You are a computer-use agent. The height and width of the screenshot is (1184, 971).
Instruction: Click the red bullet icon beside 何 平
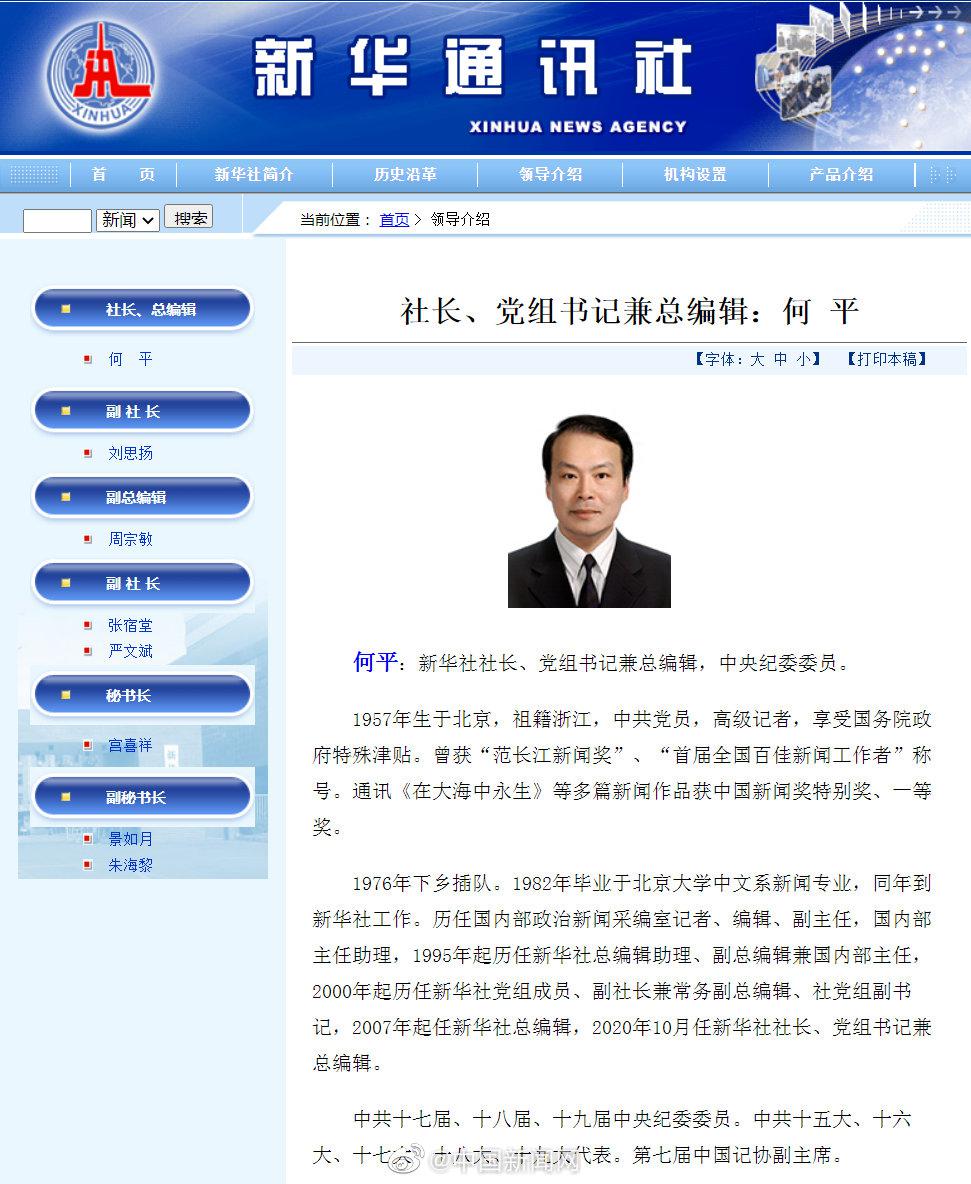point(88,359)
